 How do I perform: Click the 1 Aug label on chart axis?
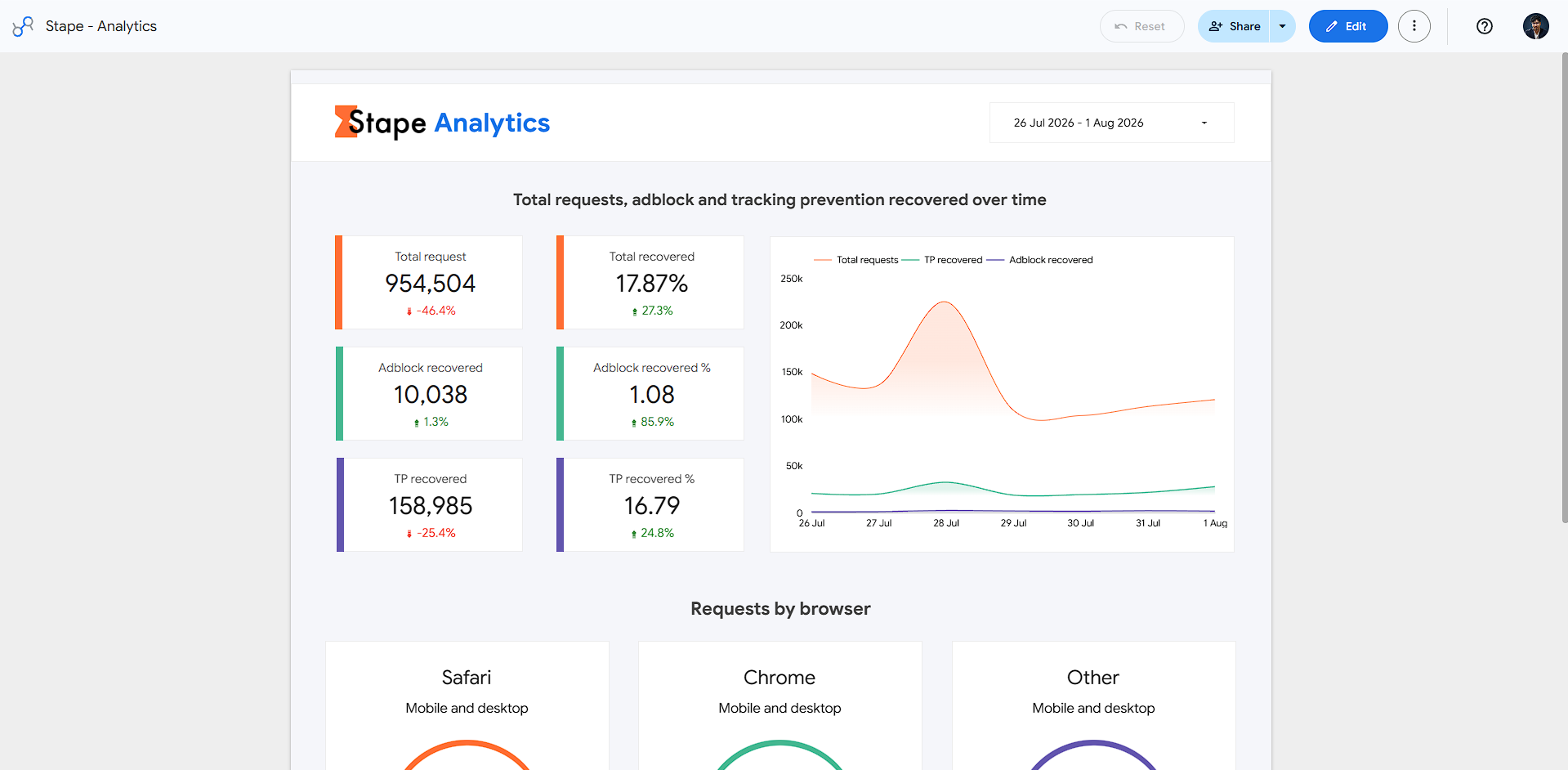click(x=1215, y=523)
